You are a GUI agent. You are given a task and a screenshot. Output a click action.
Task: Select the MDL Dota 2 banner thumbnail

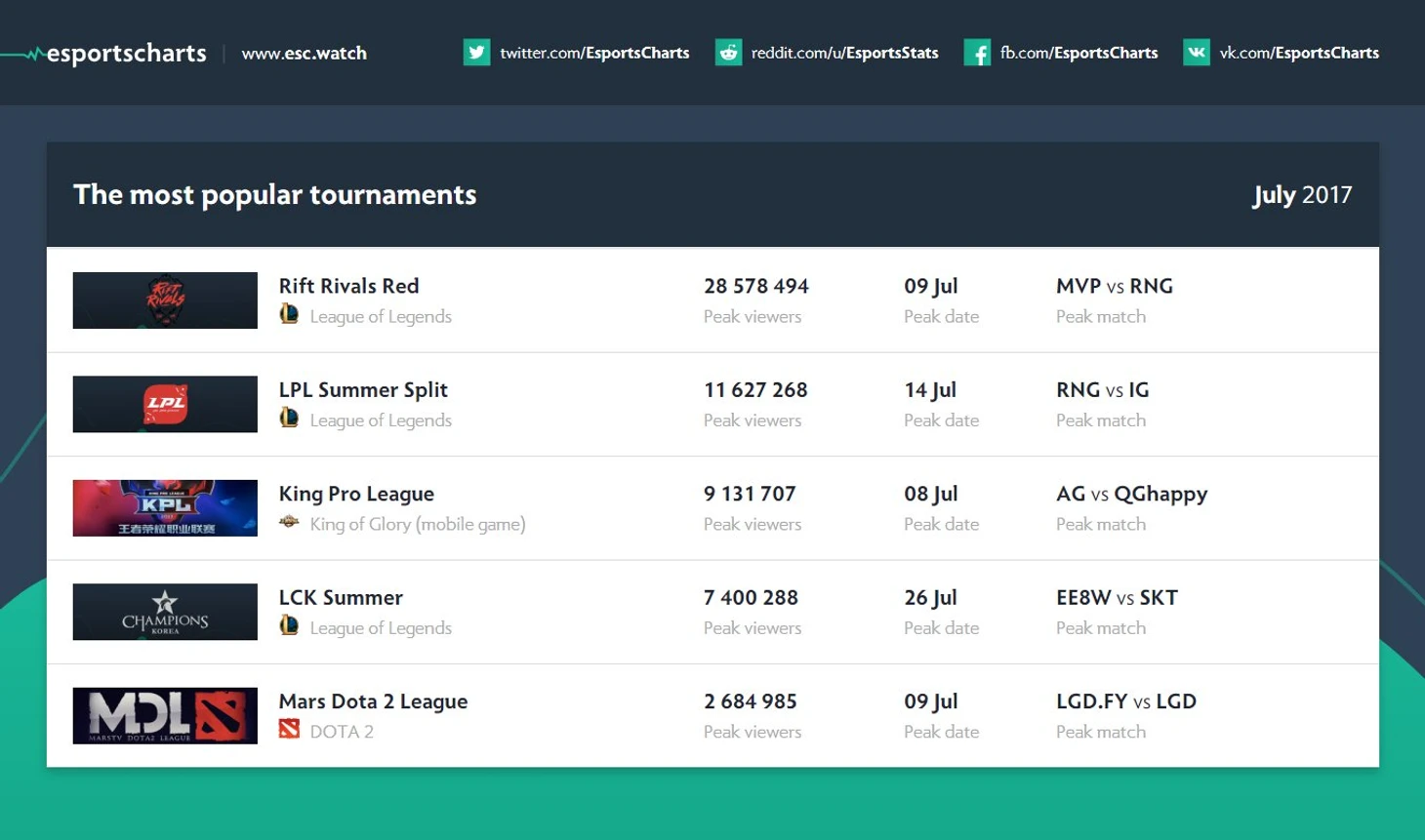(165, 716)
